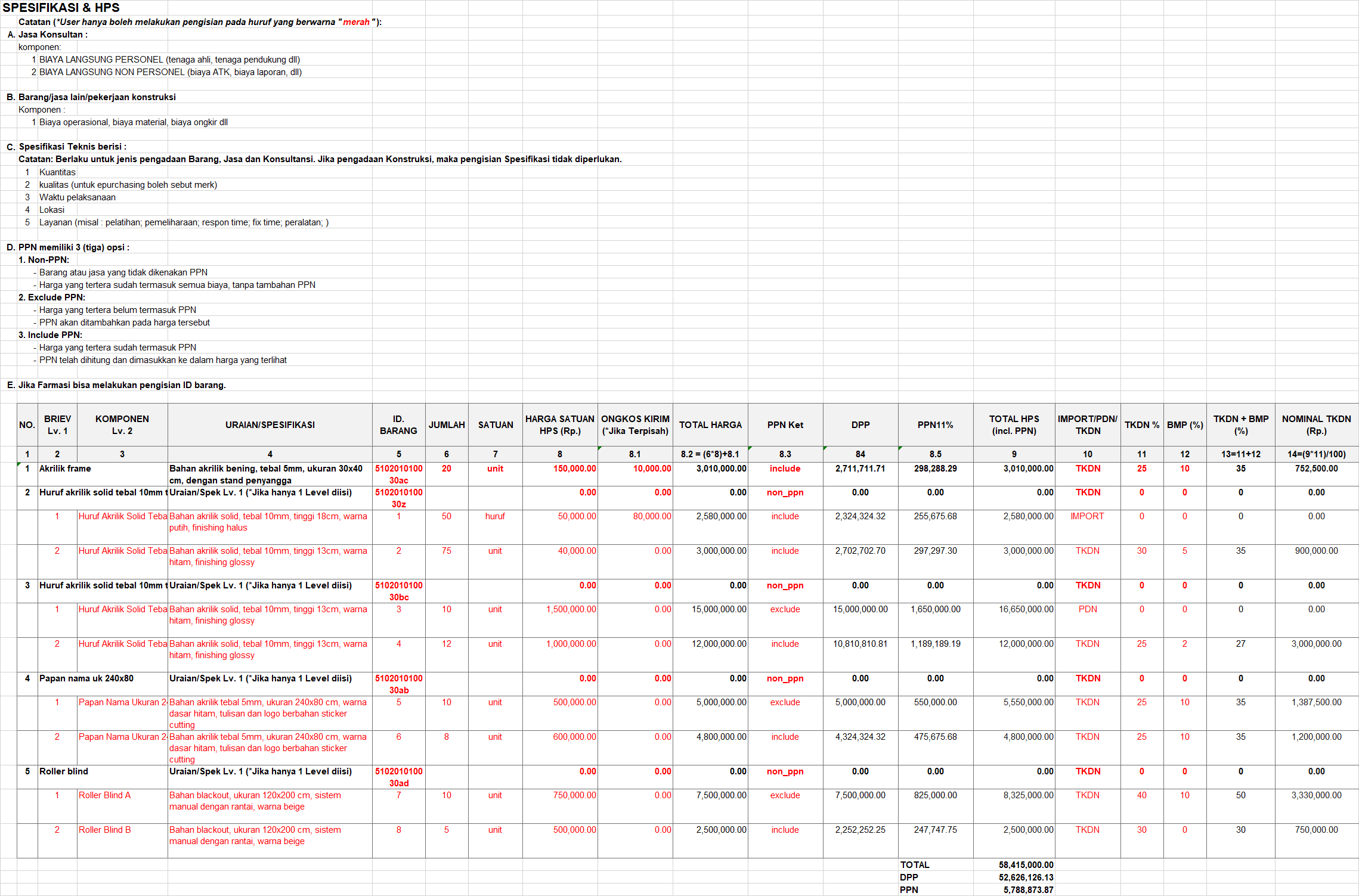Select the TOTAL HARGA header cell
1359x896 pixels.
click(710, 425)
